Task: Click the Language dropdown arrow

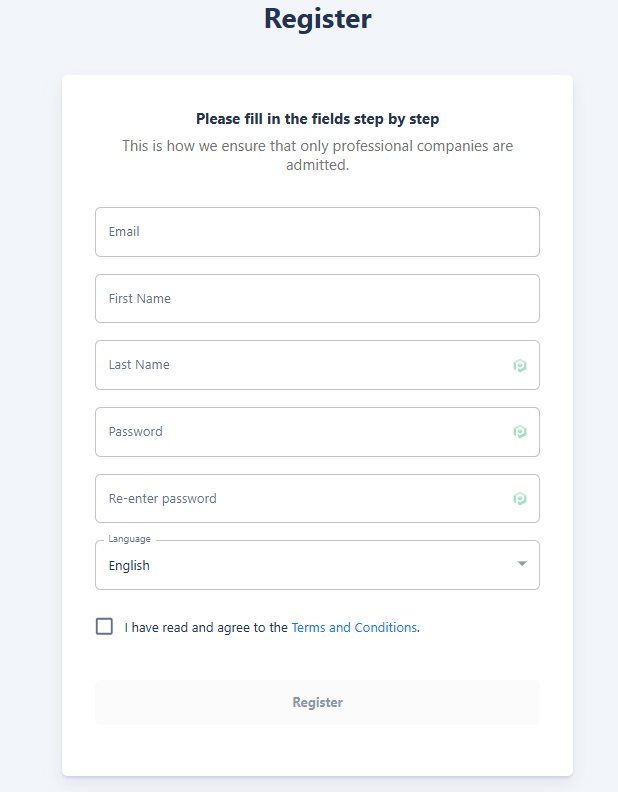Action: [521, 564]
